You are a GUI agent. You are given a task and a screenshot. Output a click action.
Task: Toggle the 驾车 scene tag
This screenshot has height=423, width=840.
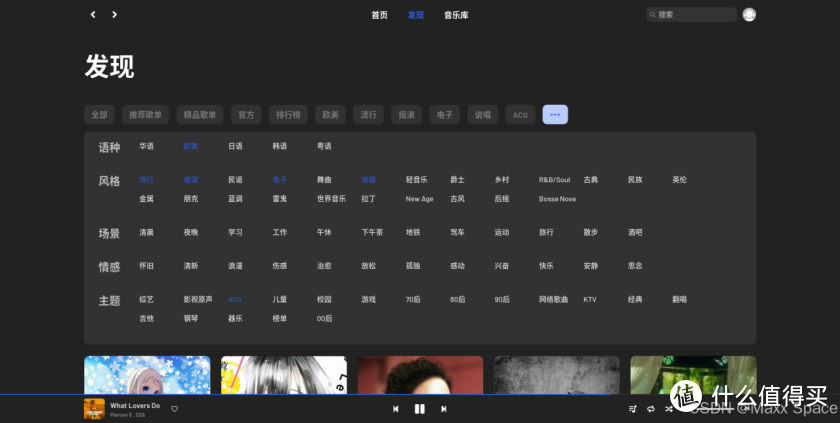click(x=458, y=232)
